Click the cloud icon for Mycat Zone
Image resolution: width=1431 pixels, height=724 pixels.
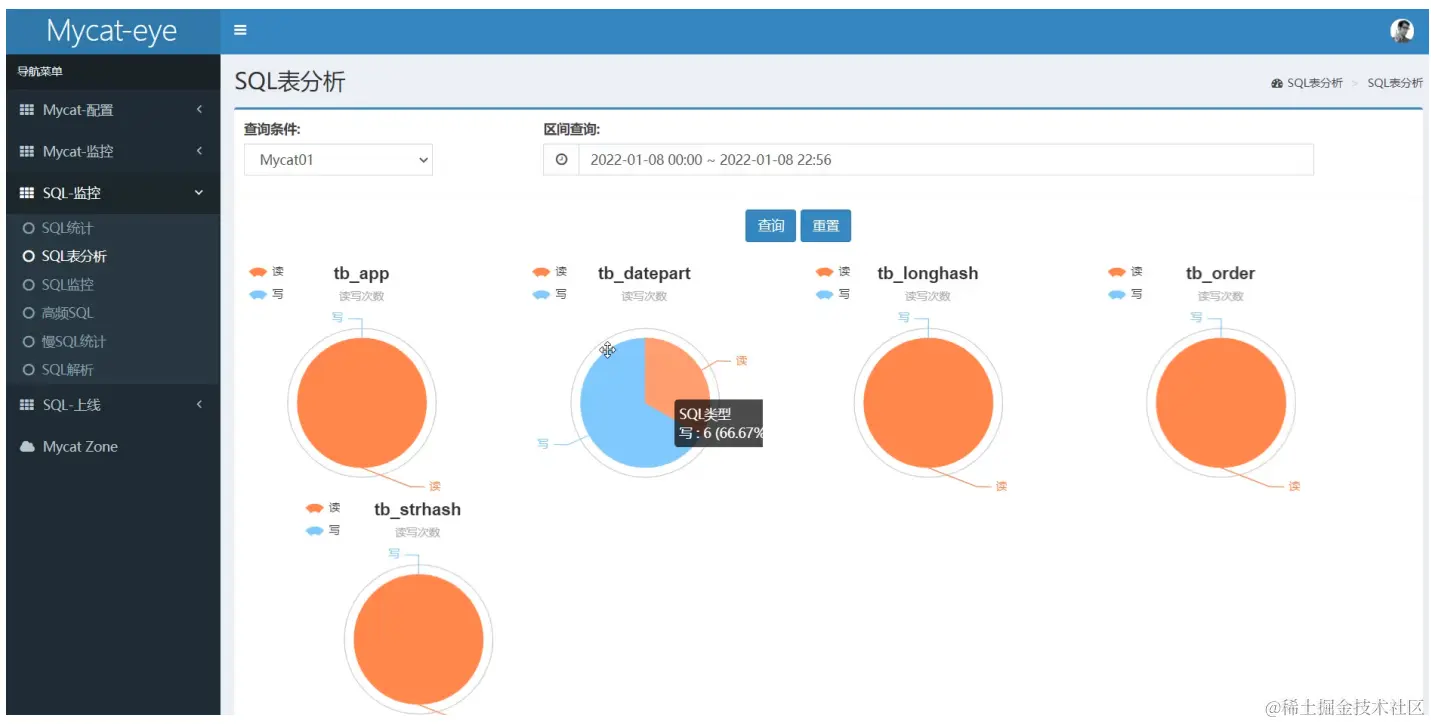[x=28, y=446]
